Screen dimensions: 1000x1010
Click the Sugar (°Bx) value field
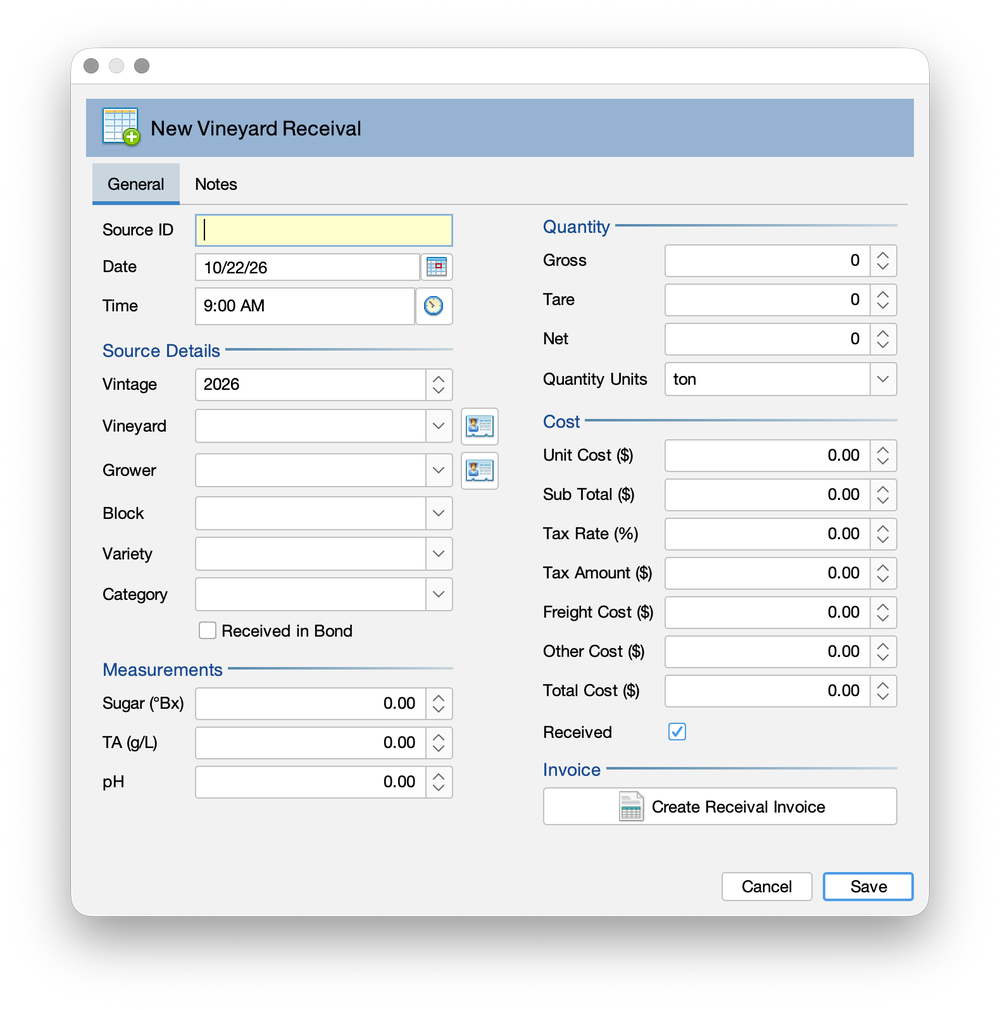[x=311, y=704]
